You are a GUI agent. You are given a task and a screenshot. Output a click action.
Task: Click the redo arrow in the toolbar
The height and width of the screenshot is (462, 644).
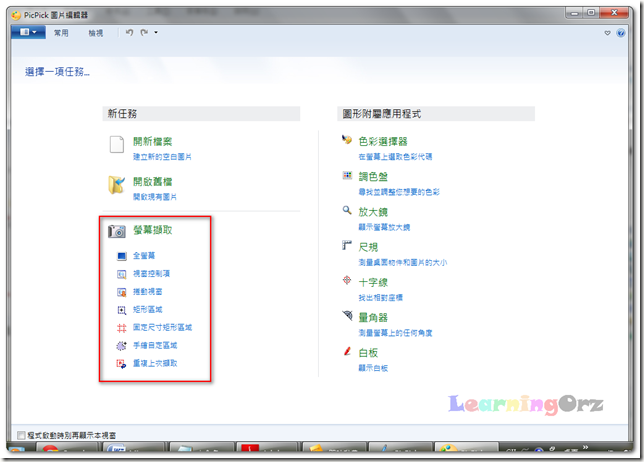tap(144, 32)
